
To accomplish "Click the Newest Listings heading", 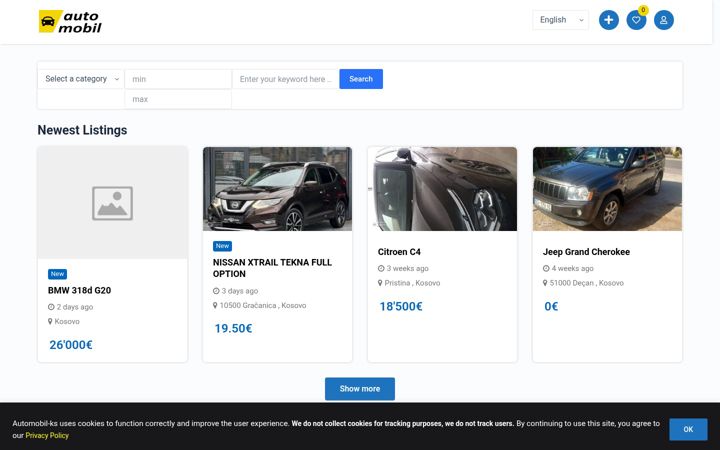I will tap(82, 130).
